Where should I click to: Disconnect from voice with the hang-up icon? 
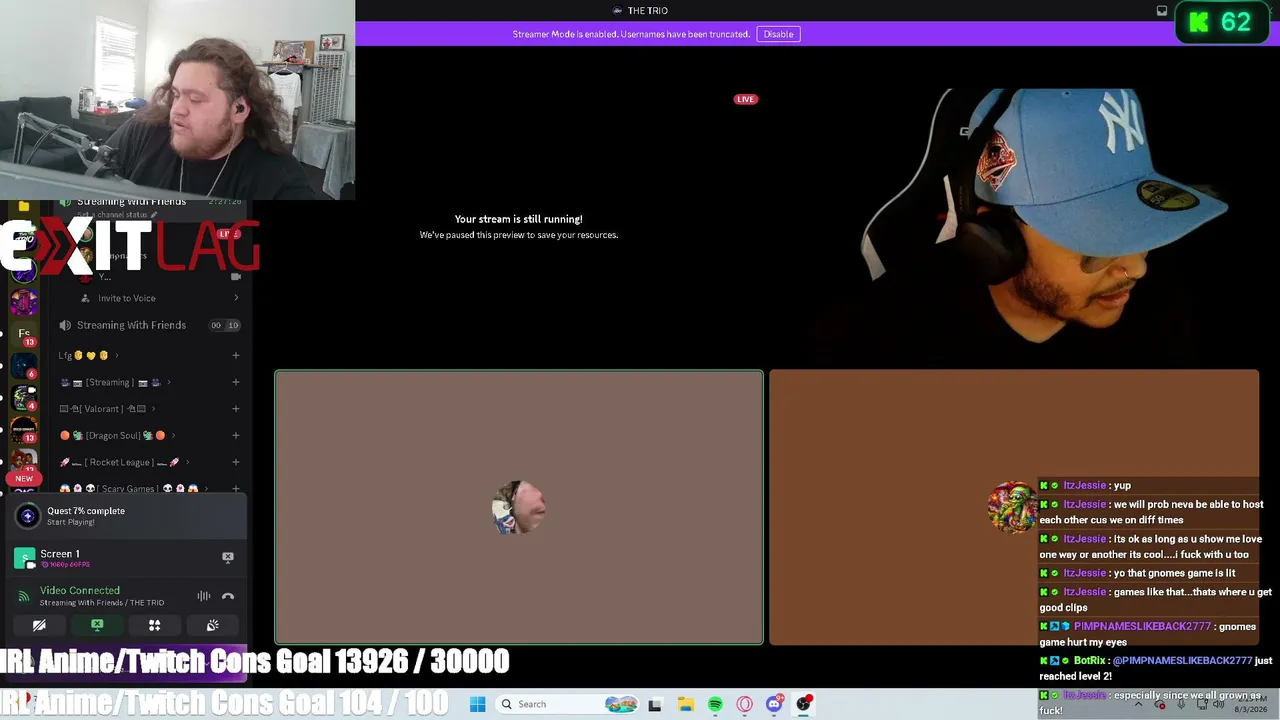(228, 596)
